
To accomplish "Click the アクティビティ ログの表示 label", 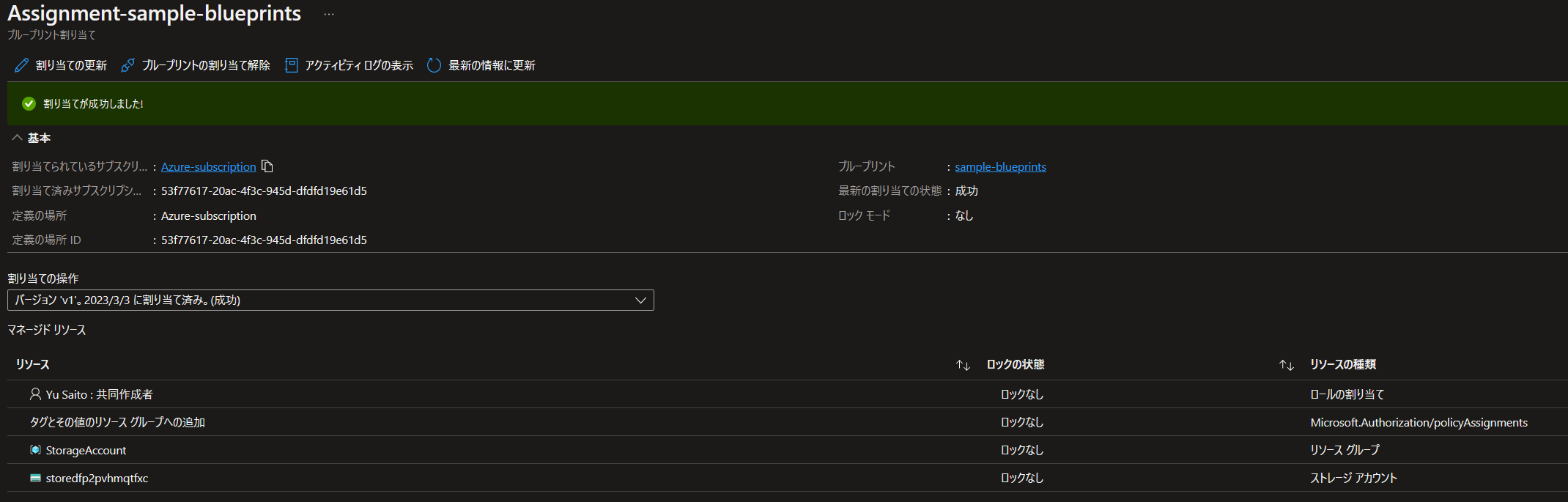I will click(359, 65).
